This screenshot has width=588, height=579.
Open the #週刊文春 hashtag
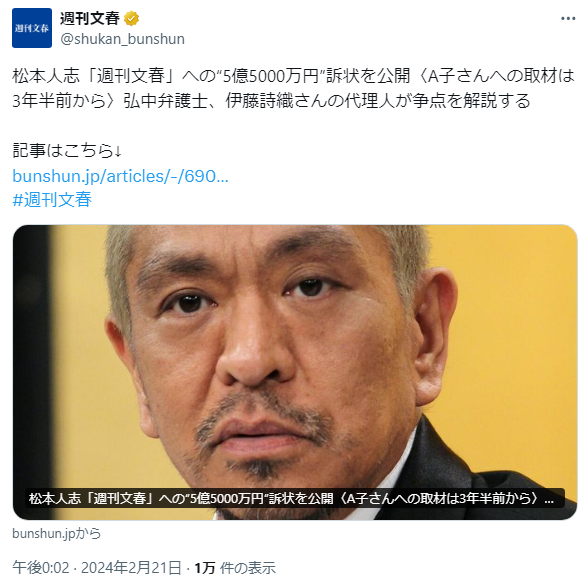coord(52,199)
